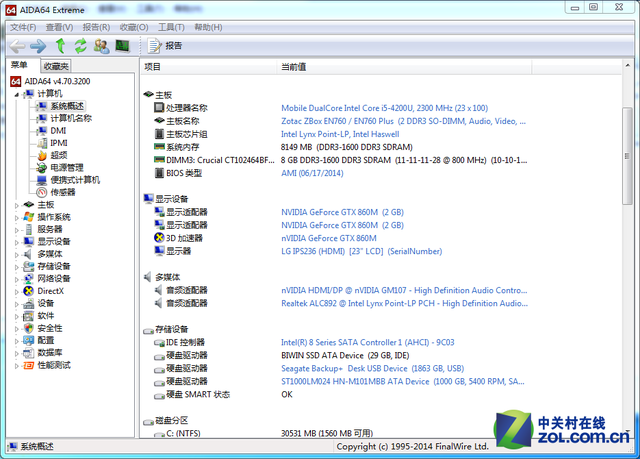Click the 网络设备 icon in the tree
This screenshot has height=459, width=640.
[x=29, y=279]
